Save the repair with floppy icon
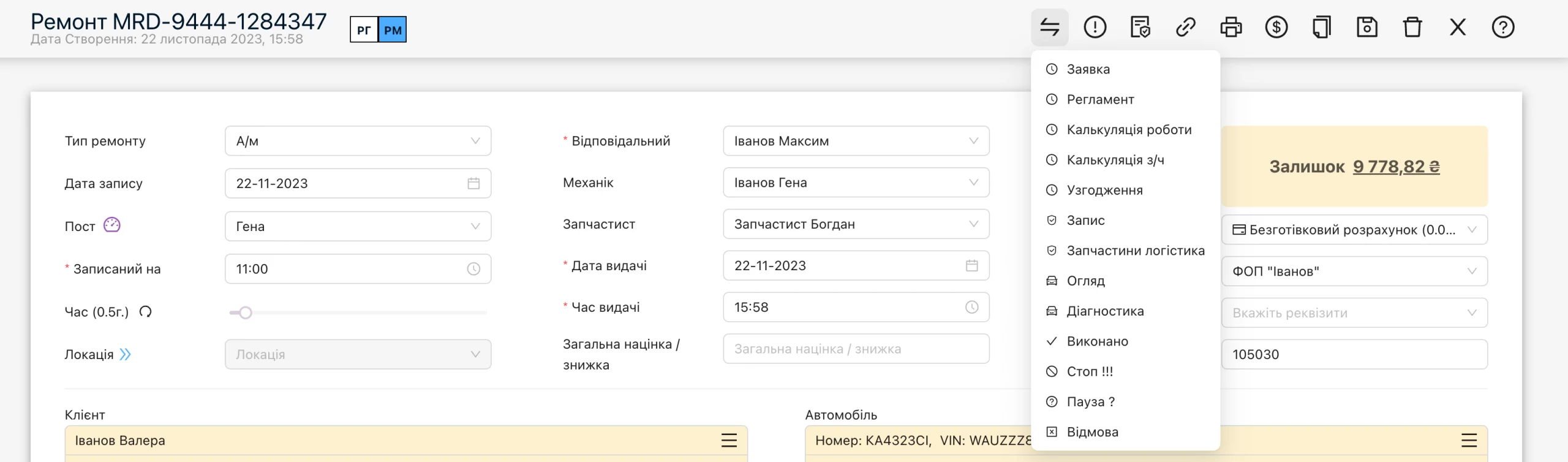The height and width of the screenshot is (462, 1568). pyautogui.click(x=1366, y=27)
